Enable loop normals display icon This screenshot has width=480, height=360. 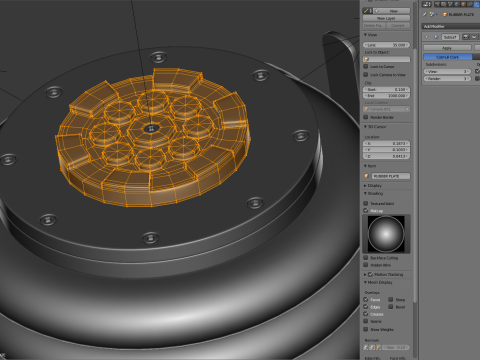click(372, 347)
